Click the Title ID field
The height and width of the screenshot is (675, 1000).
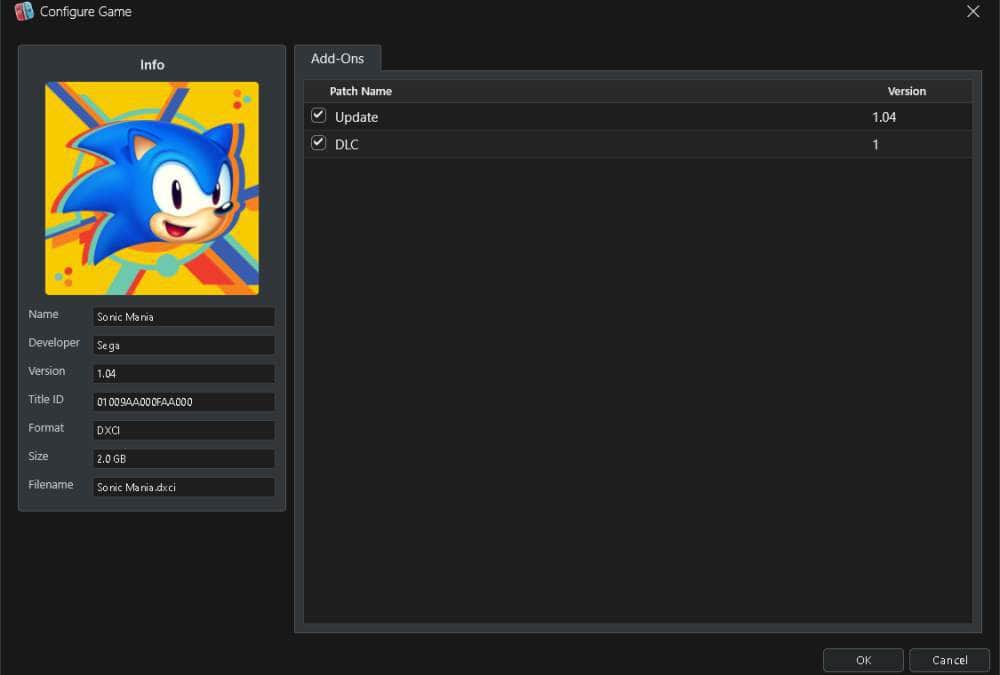point(184,402)
